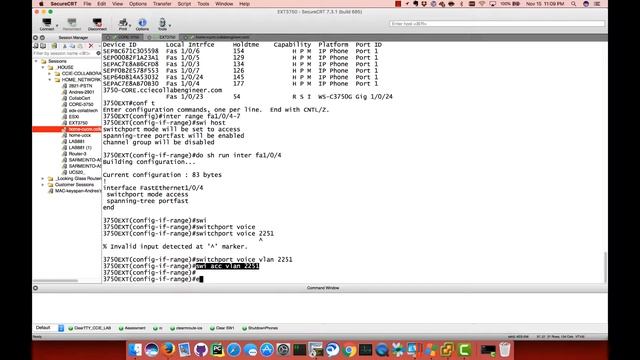640x360 pixels.
Task: Open the Tools button dropdown arrow
Action: pyautogui.click(x=170, y=25)
